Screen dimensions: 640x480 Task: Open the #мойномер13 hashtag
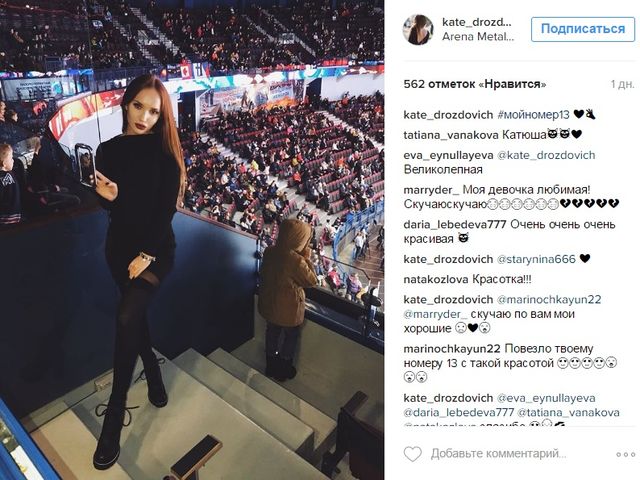coord(533,115)
